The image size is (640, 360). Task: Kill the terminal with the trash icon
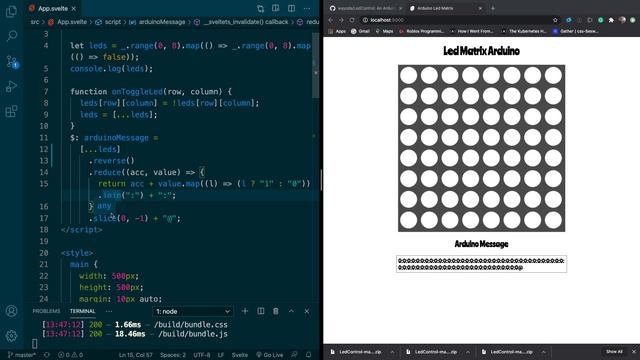pos(276,311)
